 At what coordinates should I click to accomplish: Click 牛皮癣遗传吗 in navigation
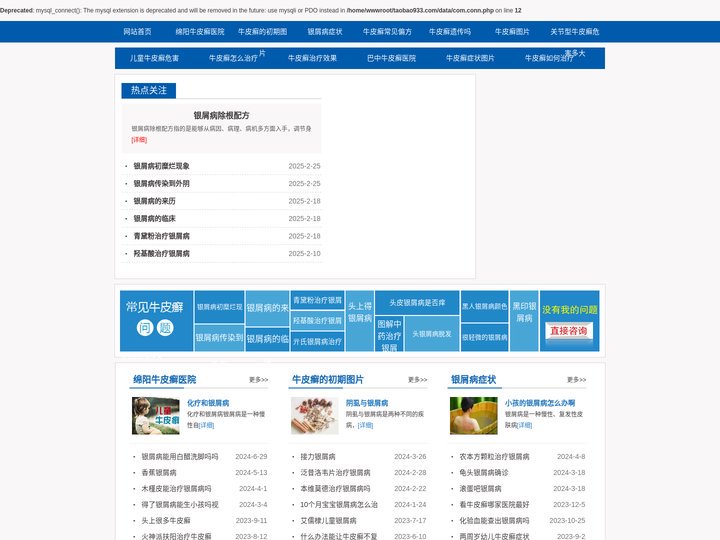(x=450, y=32)
